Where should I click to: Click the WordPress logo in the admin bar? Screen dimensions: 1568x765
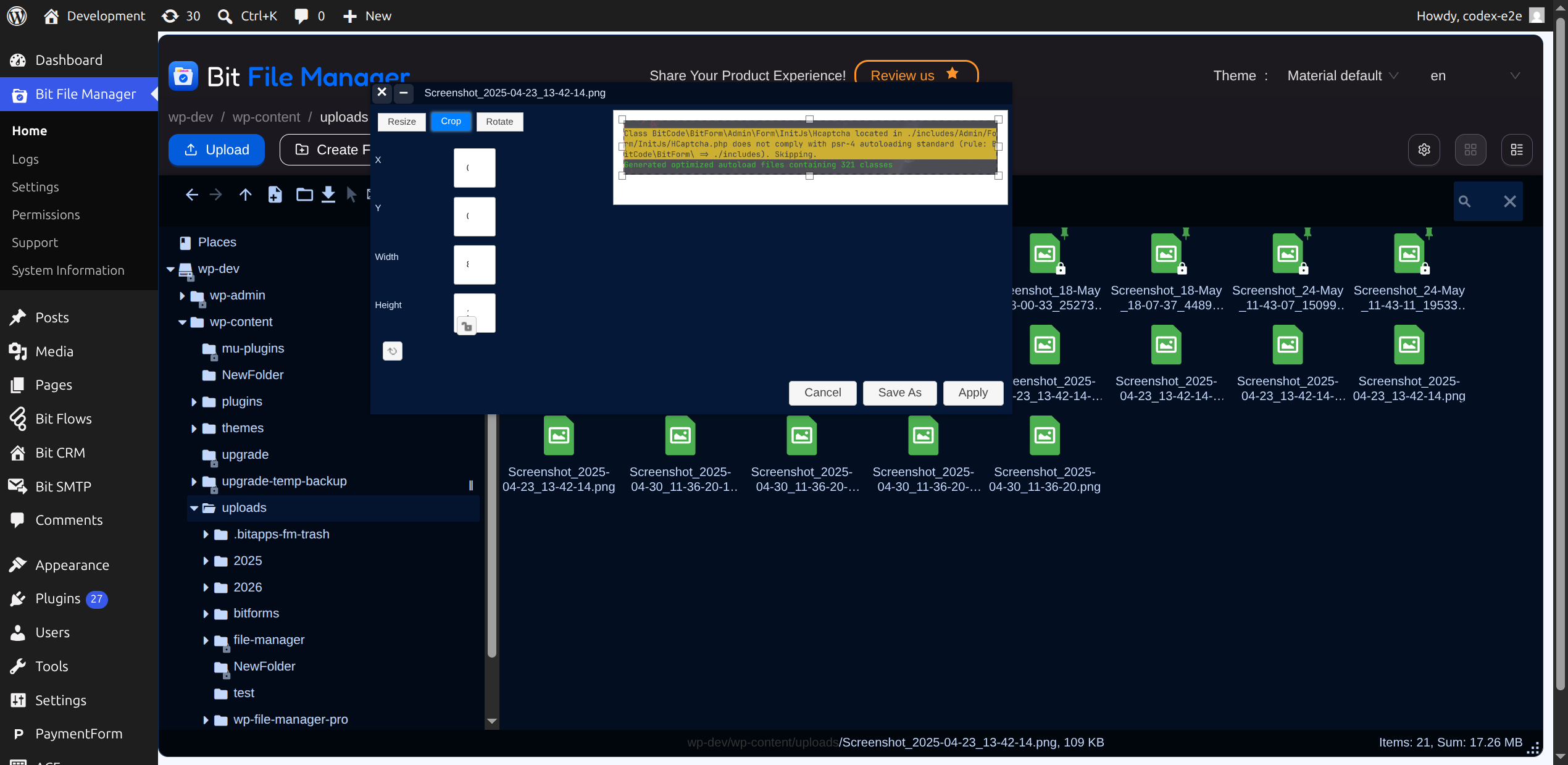point(17,16)
